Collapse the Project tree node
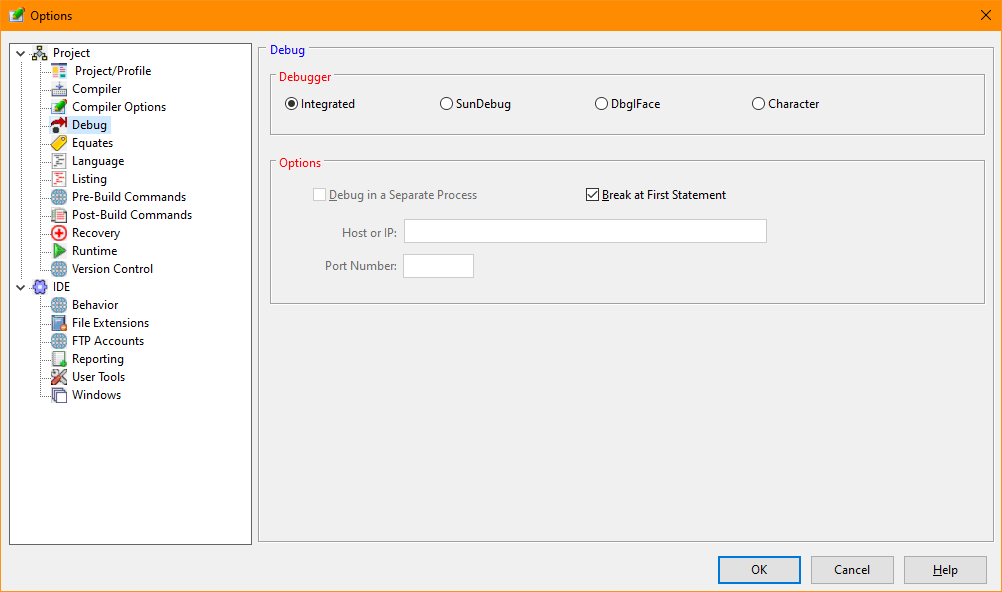Screen dimensions: 1002x592 click(21, 53)
